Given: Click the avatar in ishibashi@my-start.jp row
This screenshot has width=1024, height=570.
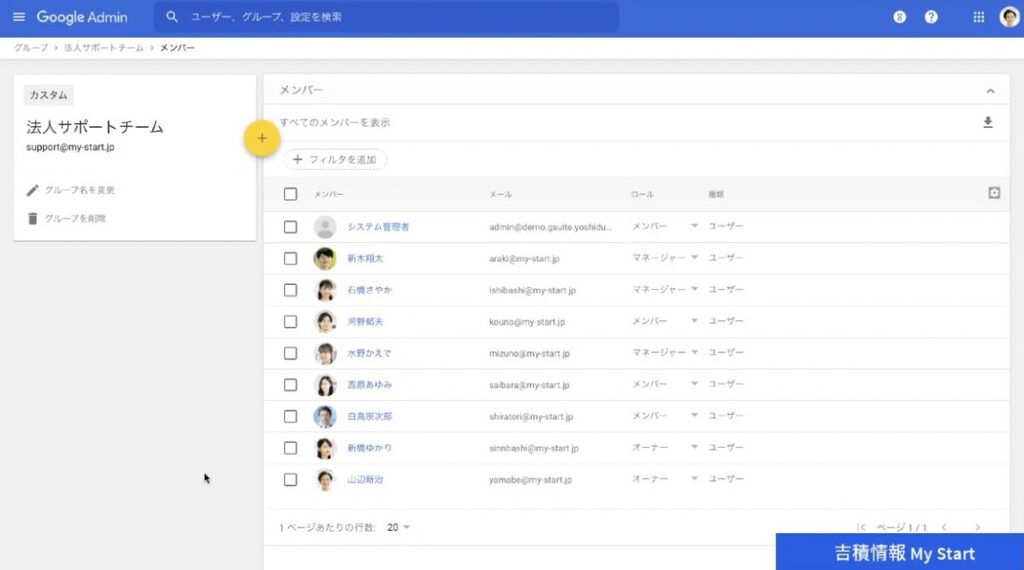Looking at the screenshot, I should coord(325,290).
